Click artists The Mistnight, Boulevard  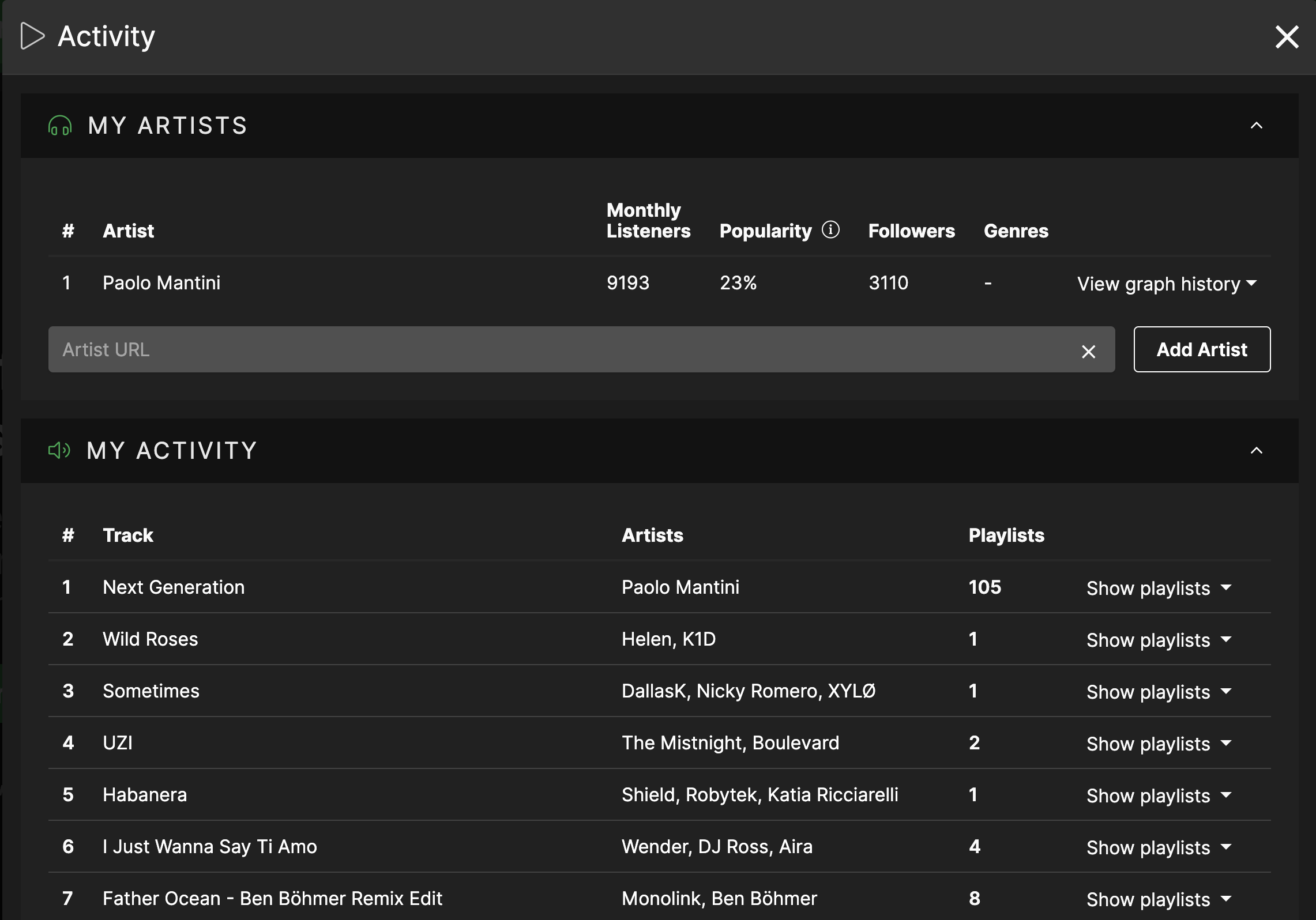pos(730,743)
